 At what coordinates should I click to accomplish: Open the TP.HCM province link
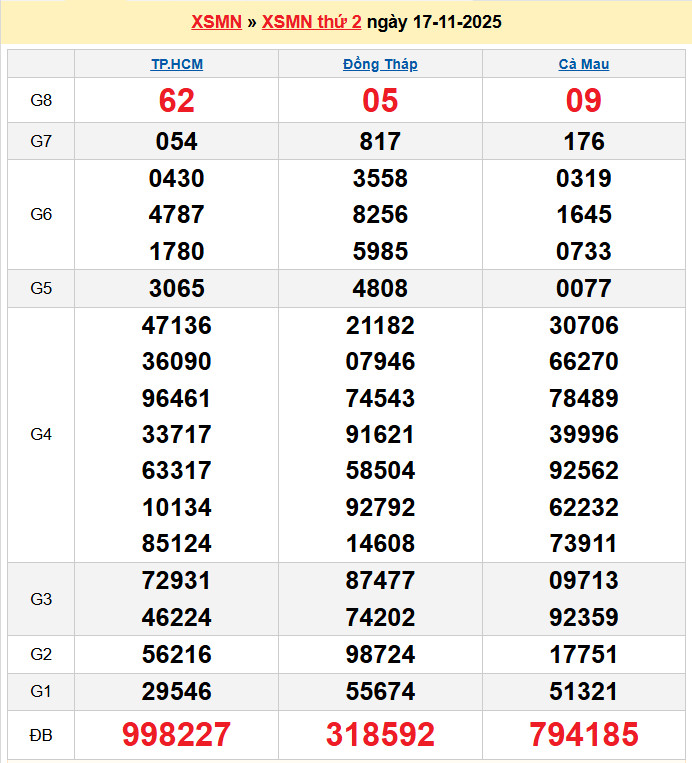176,64
